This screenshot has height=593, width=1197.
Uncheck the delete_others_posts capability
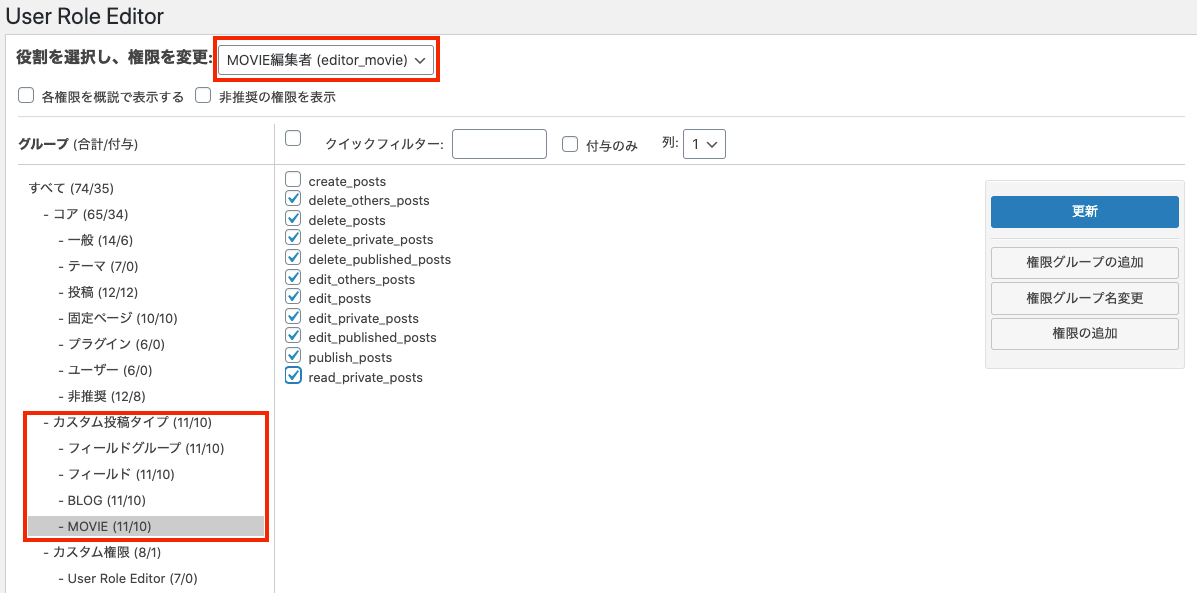294,199
